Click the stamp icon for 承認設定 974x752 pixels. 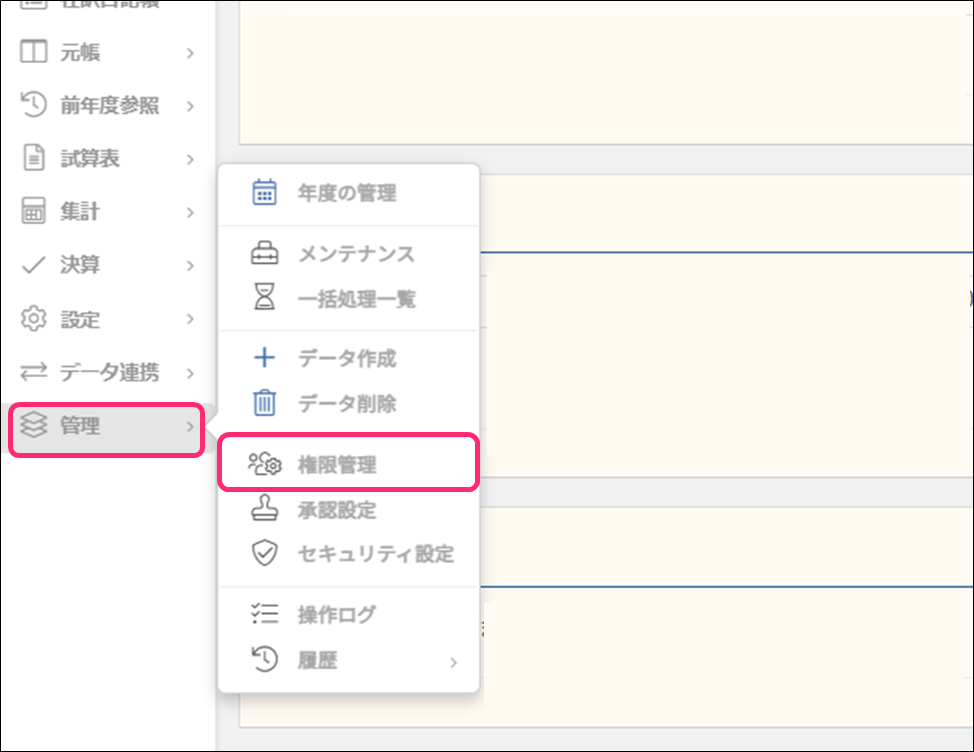[x=264, y=509]
